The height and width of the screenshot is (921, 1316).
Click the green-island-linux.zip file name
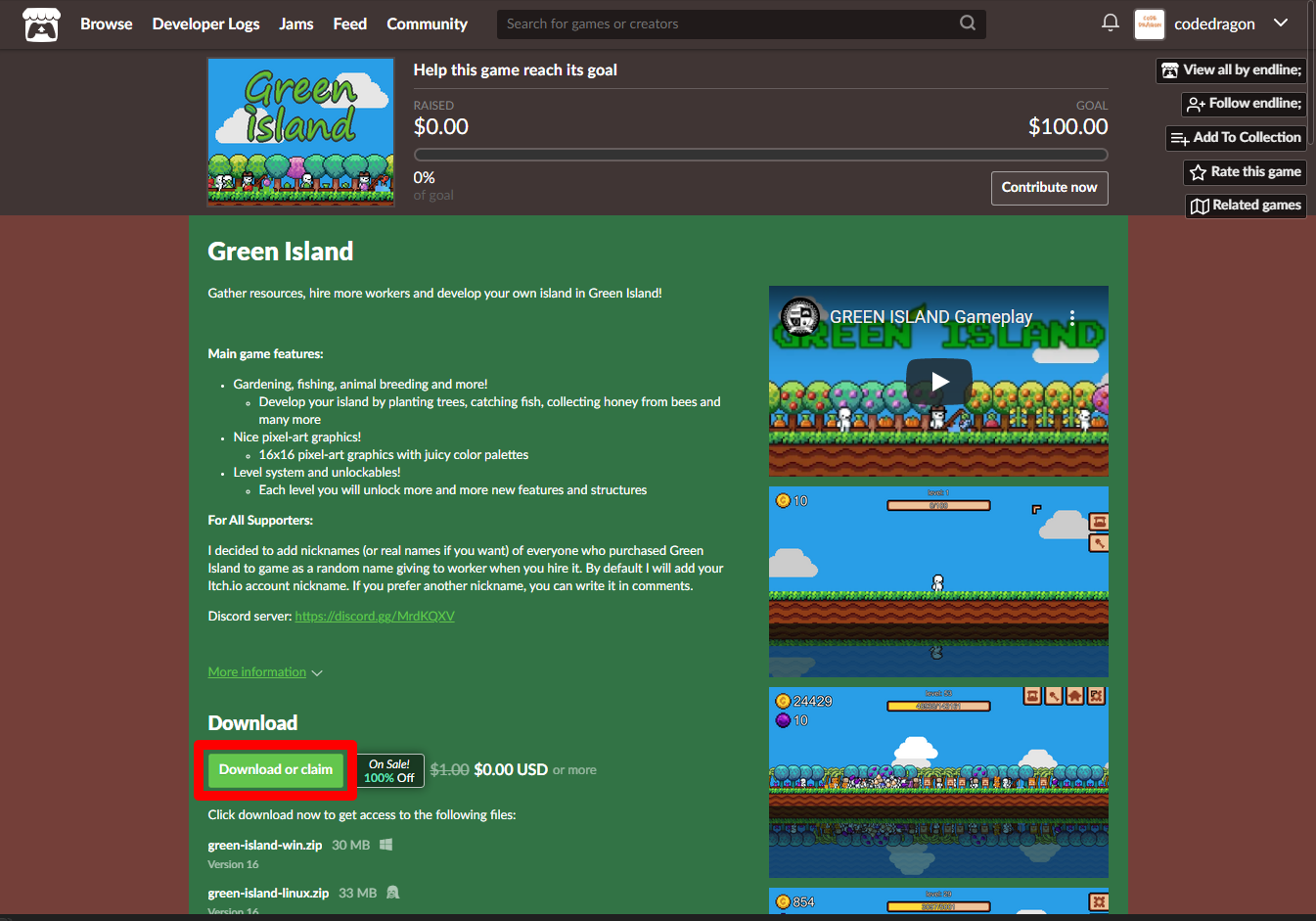click(268, 894)
